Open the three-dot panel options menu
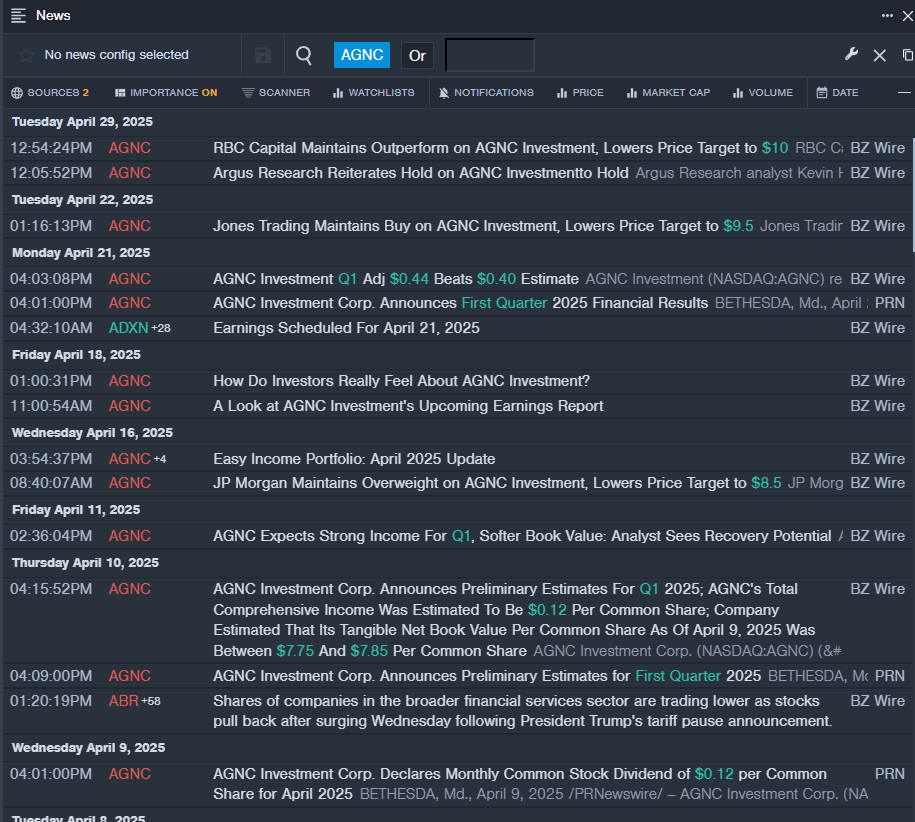Screen dimensions: 915x822 click(887, 16)
